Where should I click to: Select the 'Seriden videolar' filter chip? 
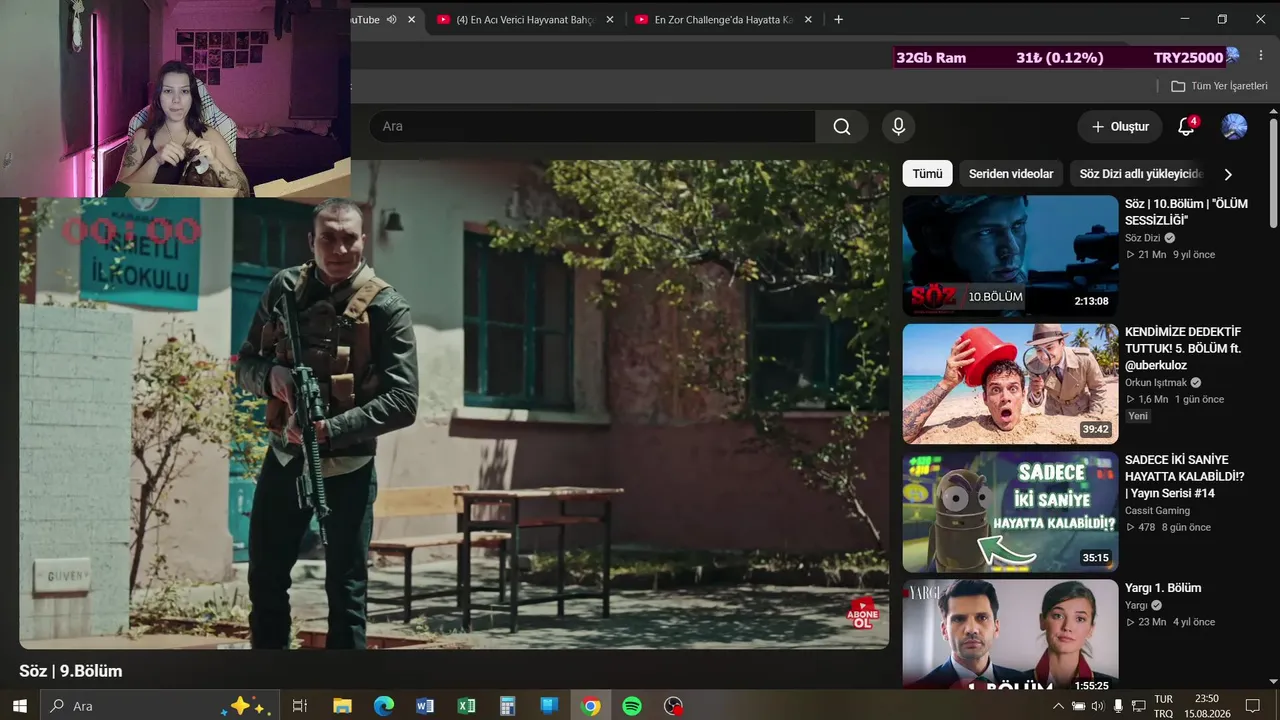point(1011,174)
